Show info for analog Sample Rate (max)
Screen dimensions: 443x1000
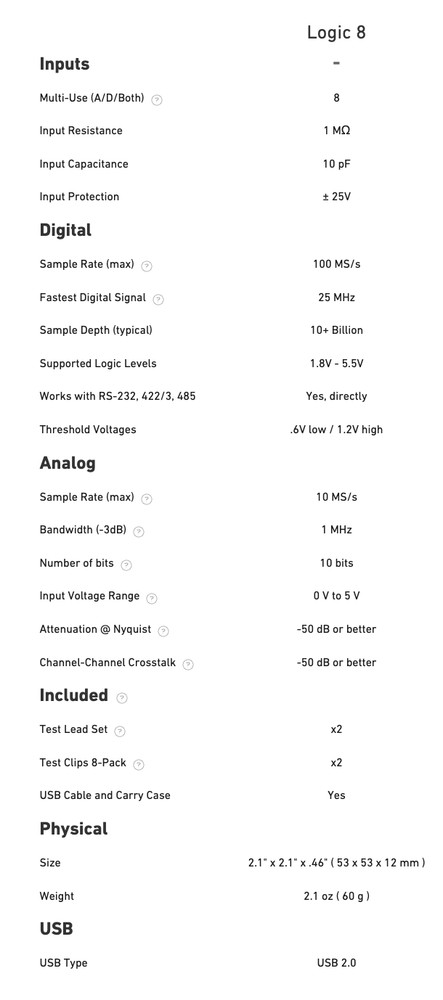[147, 499]
